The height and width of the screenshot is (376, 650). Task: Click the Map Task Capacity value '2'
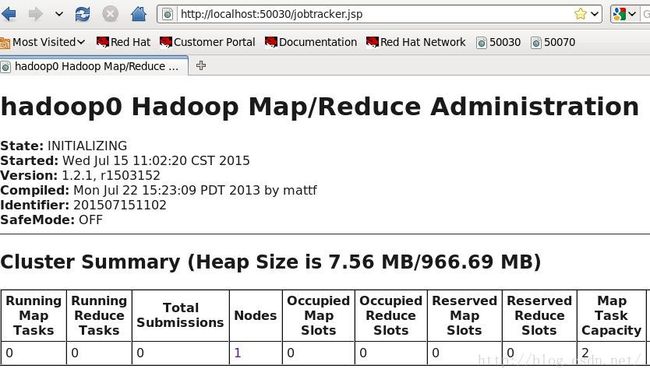(585, 353)
